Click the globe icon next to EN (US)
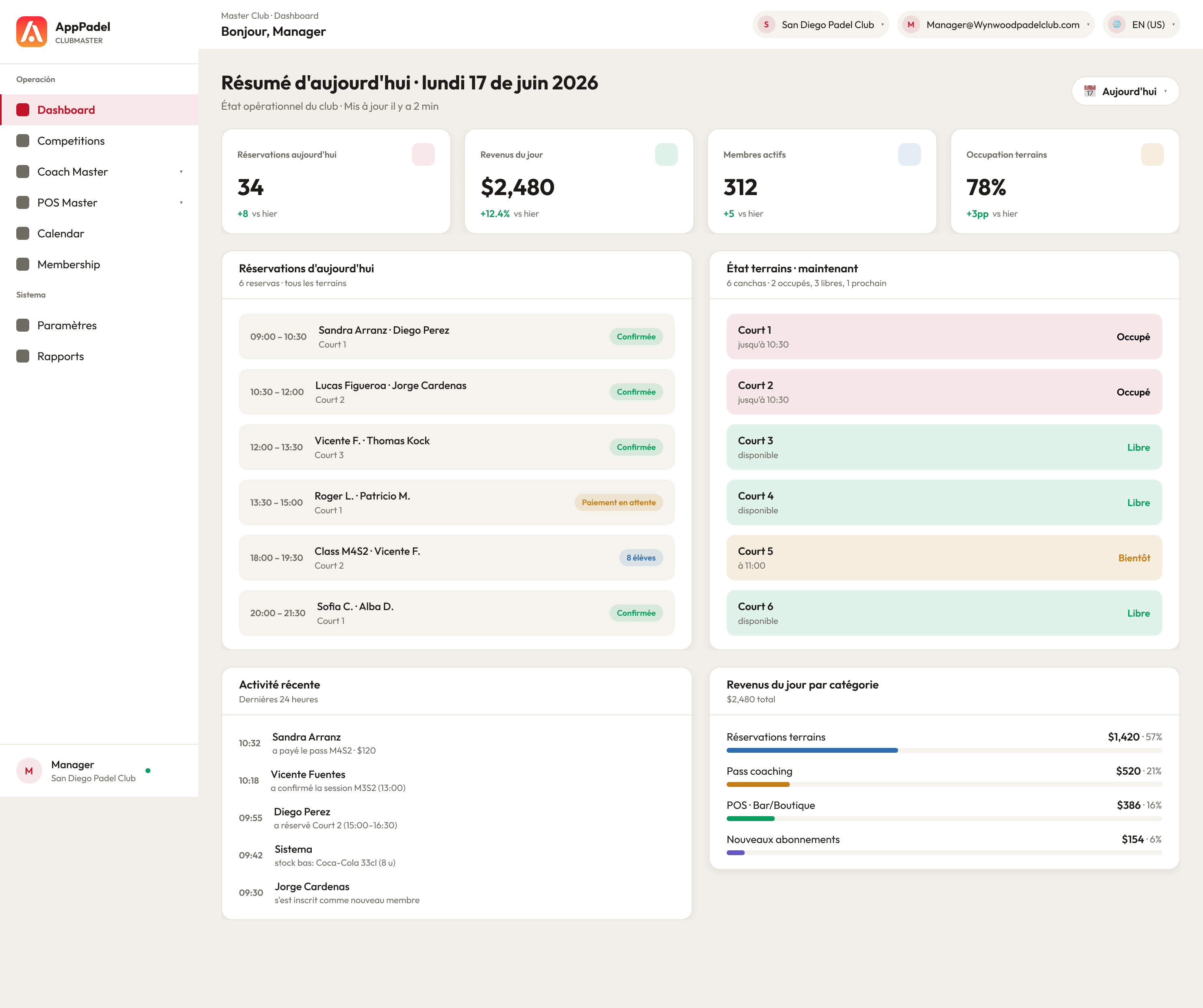Image resolution: width=1203 pixels, height=1008 pixels. point(1116,25)
